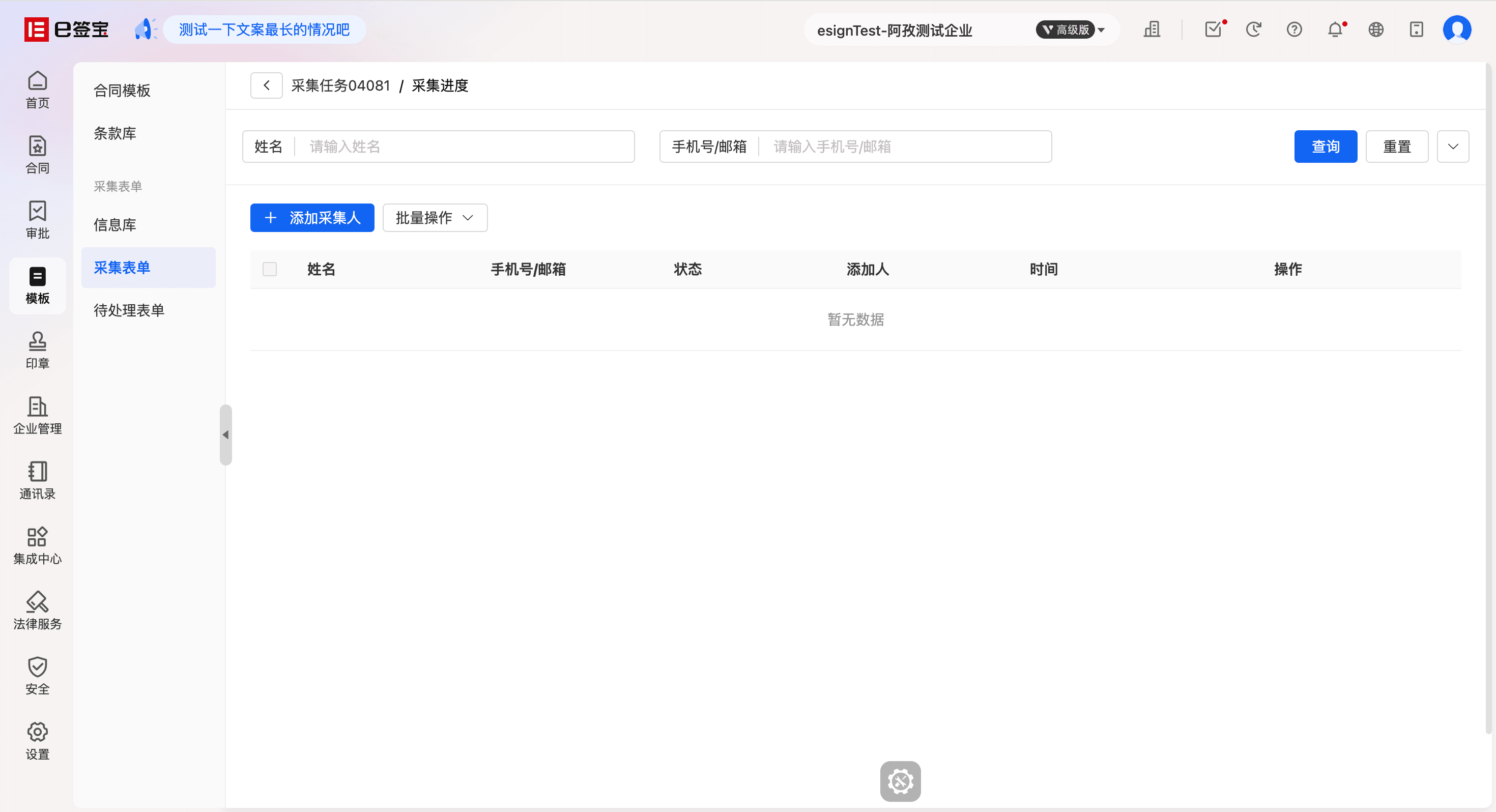Viewport: 1496px width, 812px height.
Task: Click the document icon next to globe
Action: 1417,29
